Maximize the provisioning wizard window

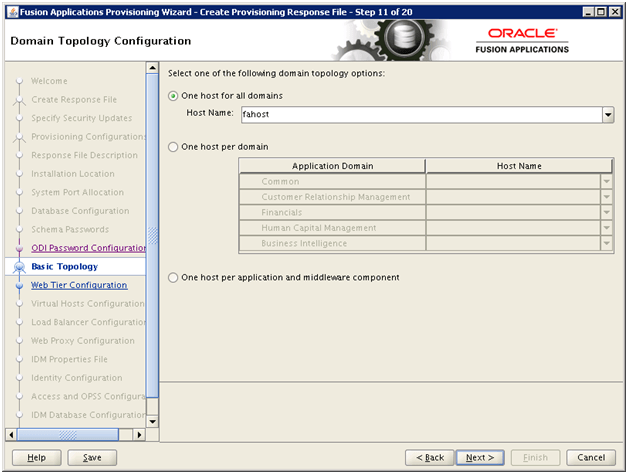pos(601,12)
